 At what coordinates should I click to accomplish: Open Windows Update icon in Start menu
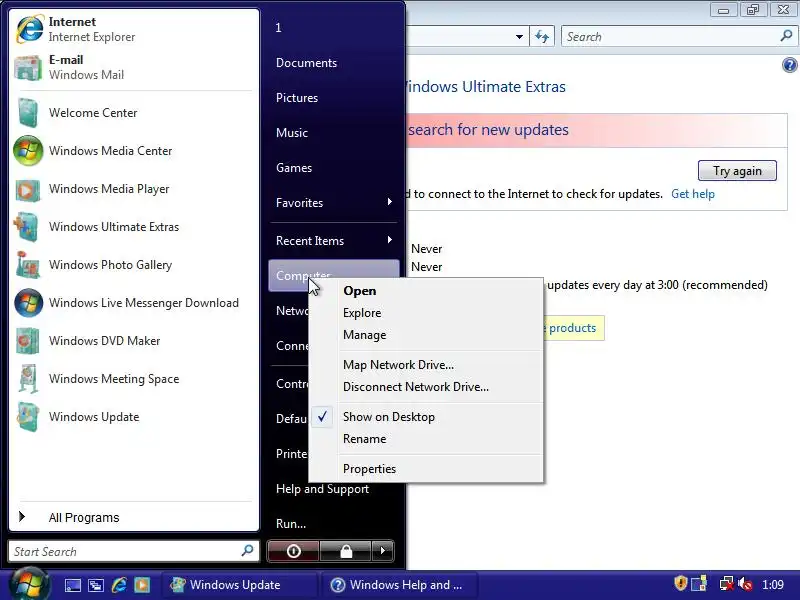[28, 417]
